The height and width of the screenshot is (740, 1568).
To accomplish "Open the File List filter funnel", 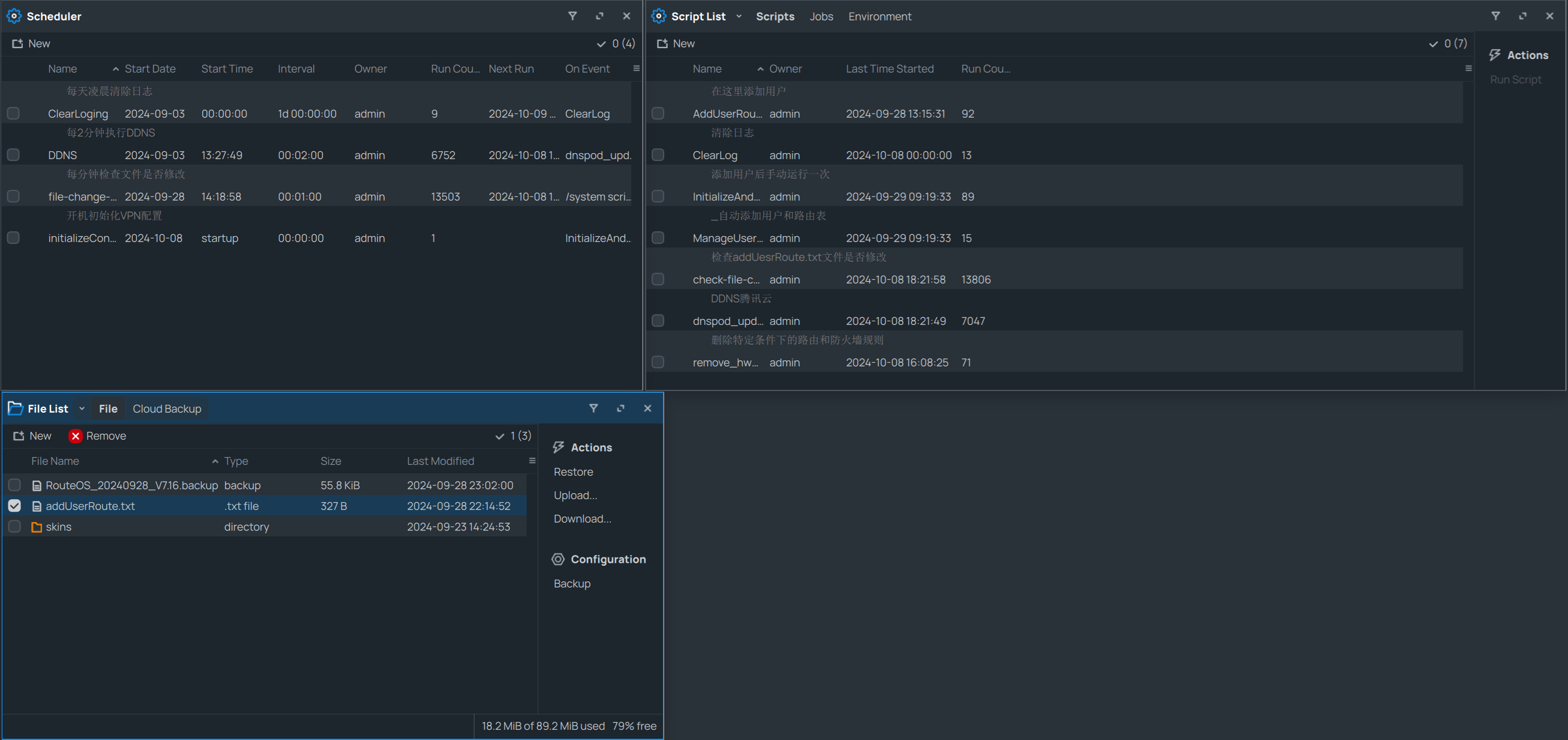I will [x=593, y=408].
